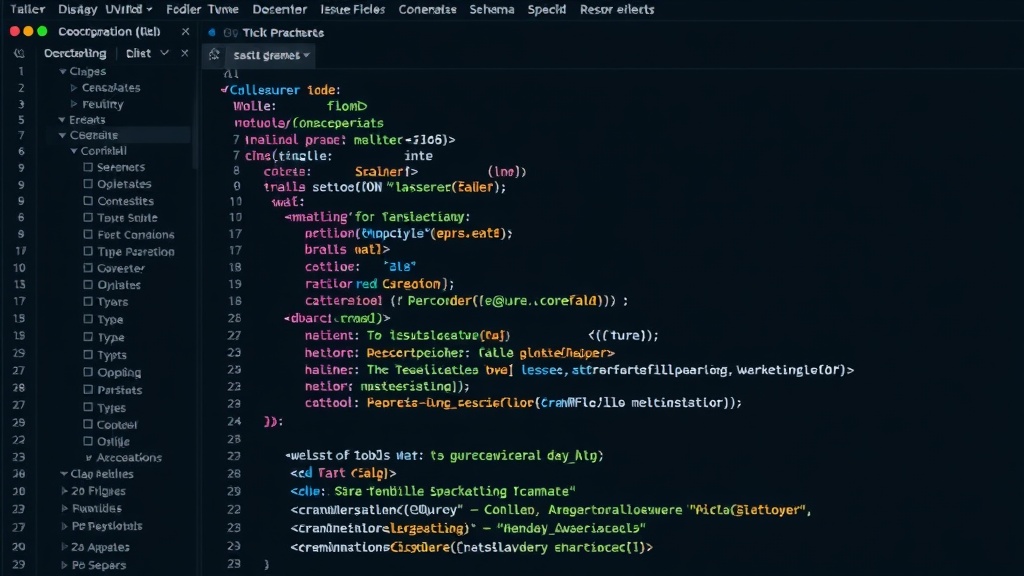Close the Coocpration (llel) tab
Screen dimensions: 1024x576
185,31
